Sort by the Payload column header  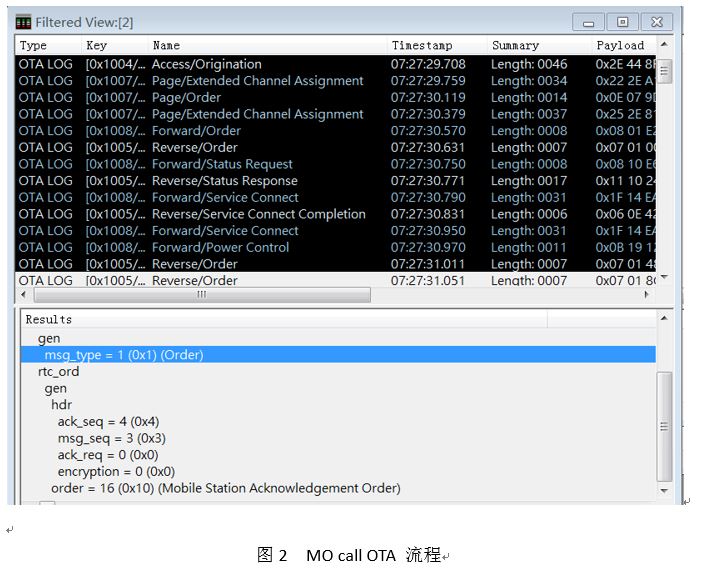point(624,45)
